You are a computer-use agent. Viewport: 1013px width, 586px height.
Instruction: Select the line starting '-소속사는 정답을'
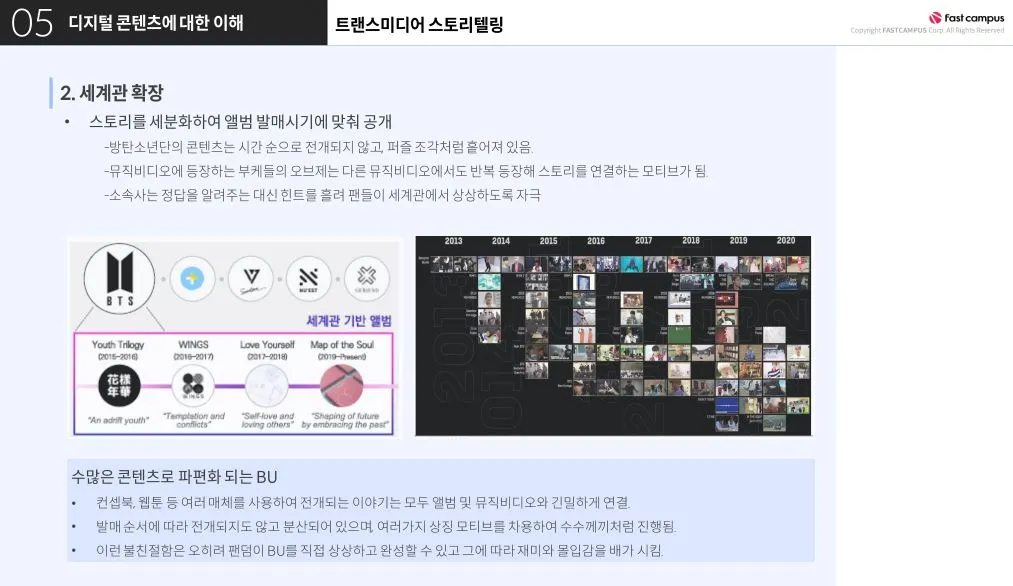coord(322,195)
